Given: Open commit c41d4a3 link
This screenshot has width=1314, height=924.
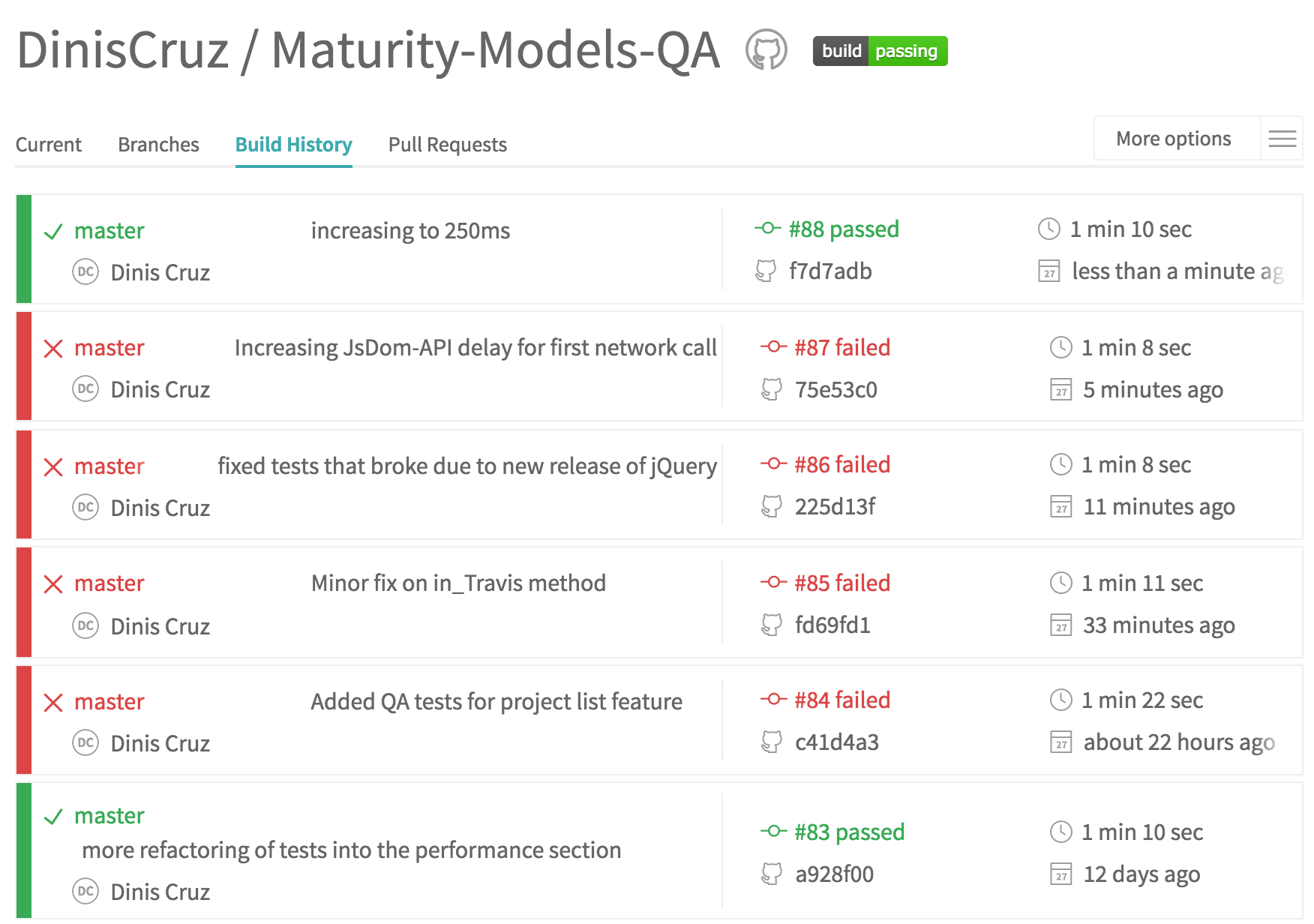Looking at the screenshot, I should click(836, 742).
